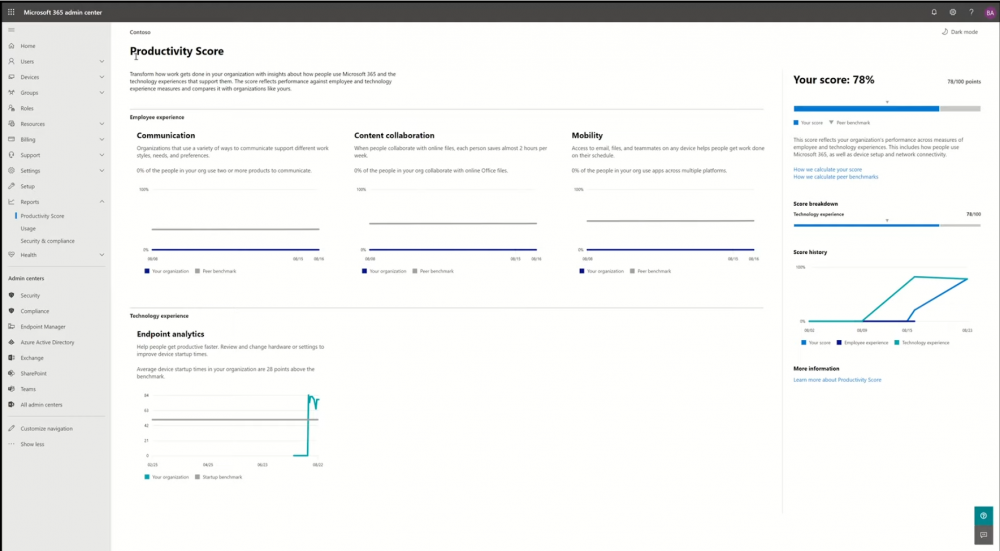This screenshot has height=551, width=1000.
Task: Click the Users icon in sidebar
Action: [x=11, y=61]
